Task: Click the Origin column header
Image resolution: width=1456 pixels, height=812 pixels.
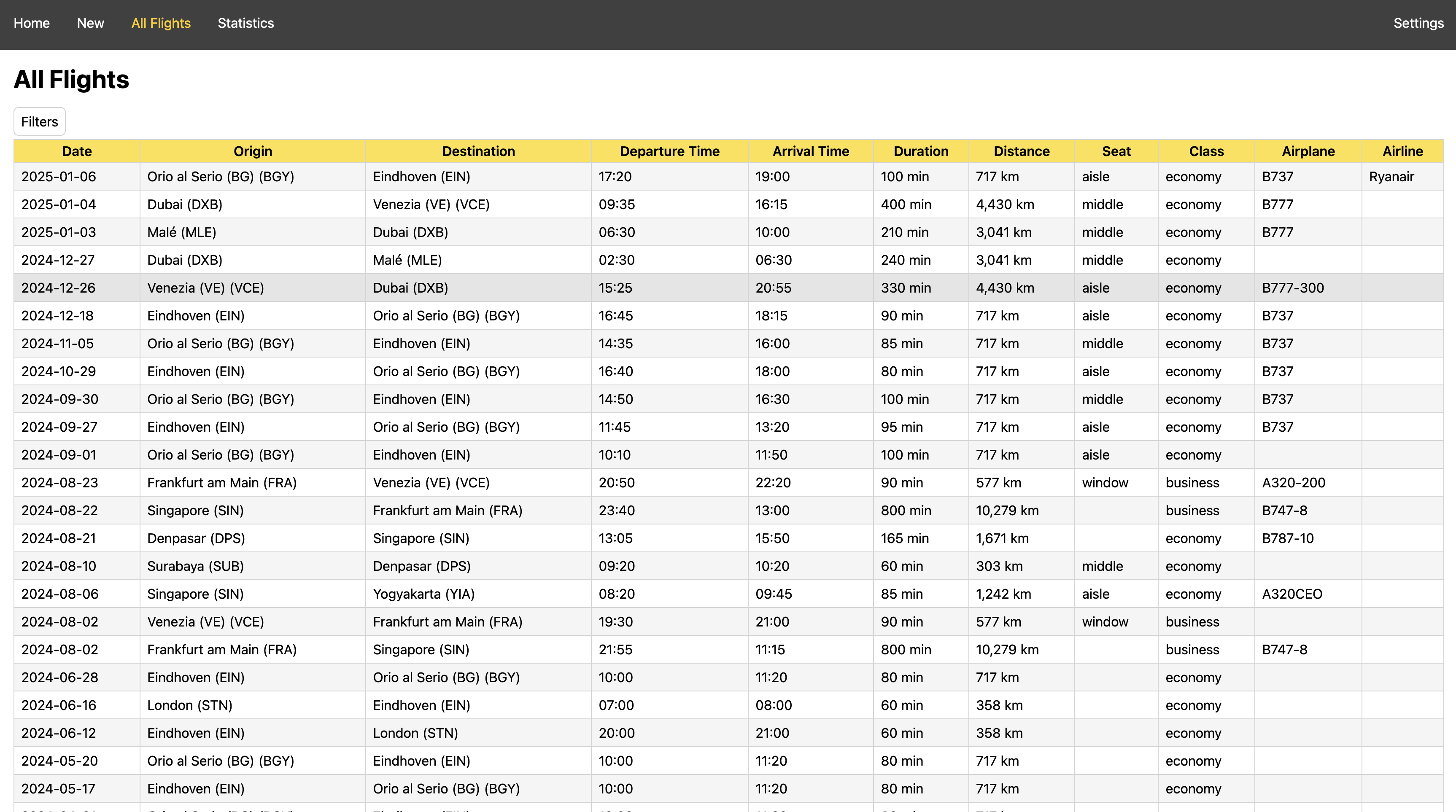Action: 253,151
